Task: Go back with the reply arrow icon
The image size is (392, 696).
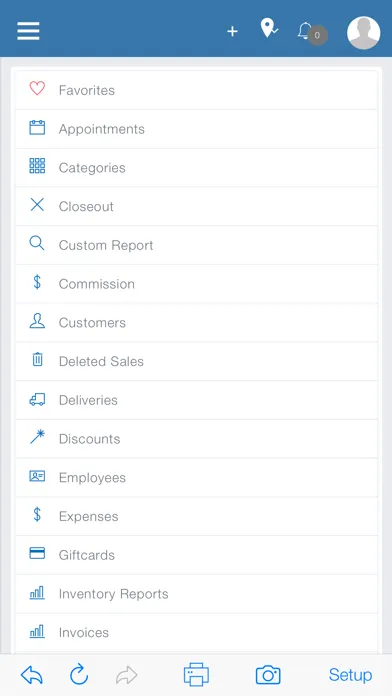Action: pos(32,675)
